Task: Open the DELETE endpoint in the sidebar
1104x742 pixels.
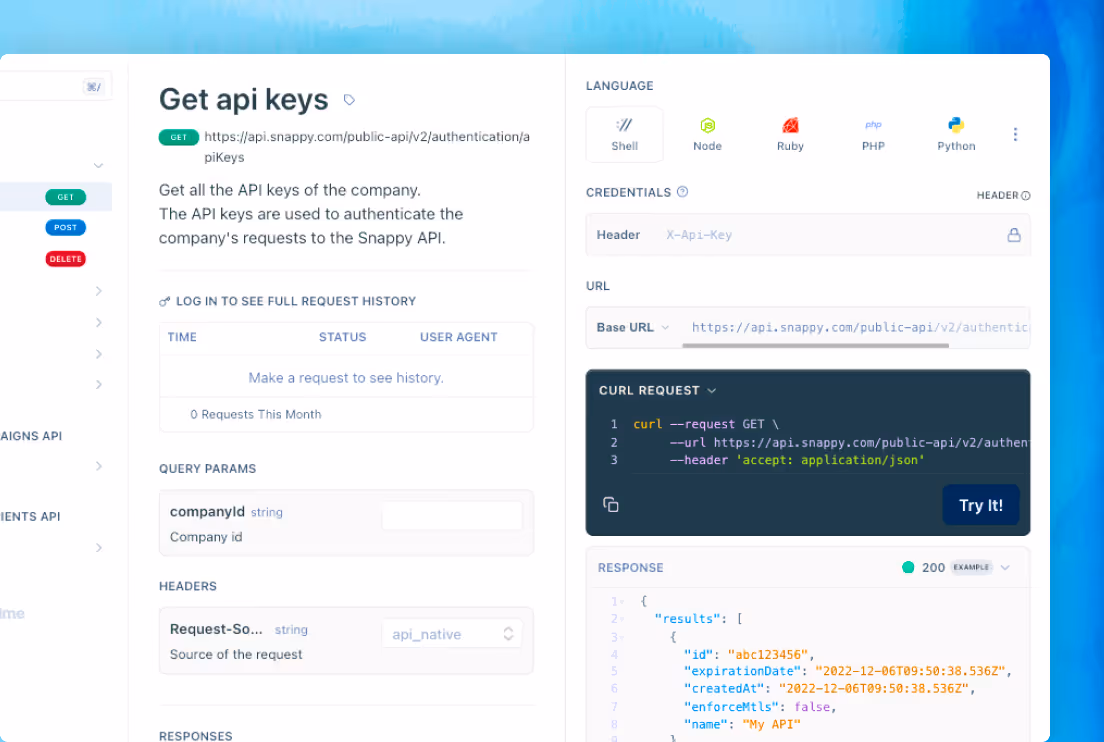Action: coord(65,258)
